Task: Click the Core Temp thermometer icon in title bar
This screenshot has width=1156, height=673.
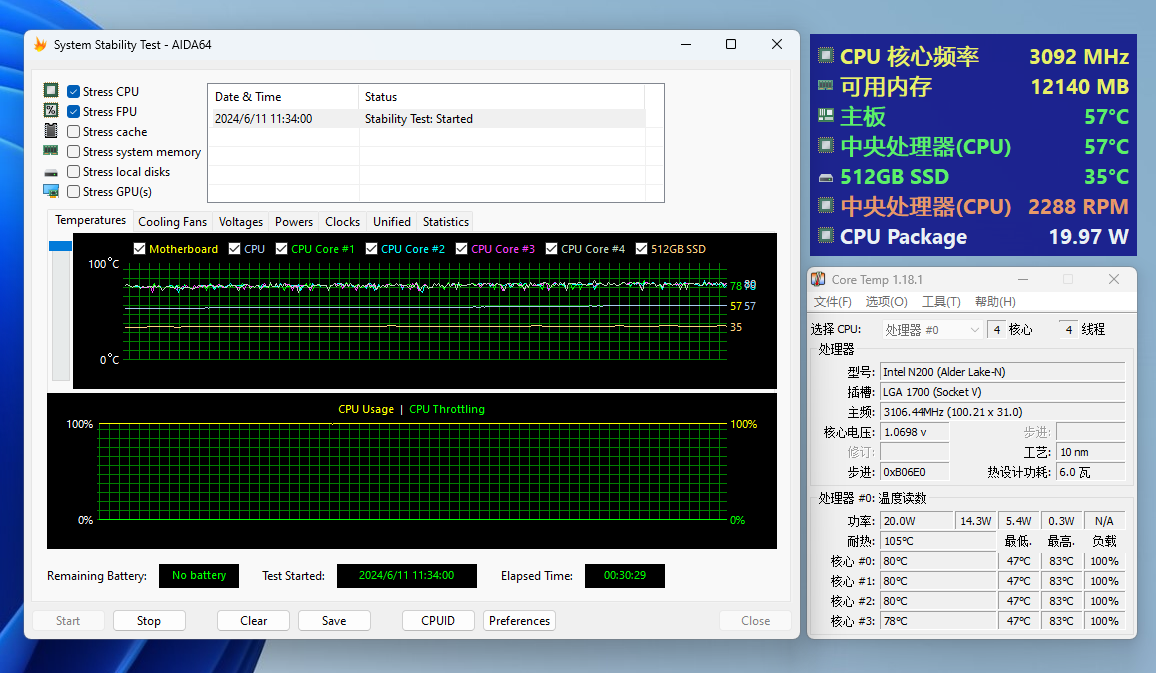Action: [818, 279]
